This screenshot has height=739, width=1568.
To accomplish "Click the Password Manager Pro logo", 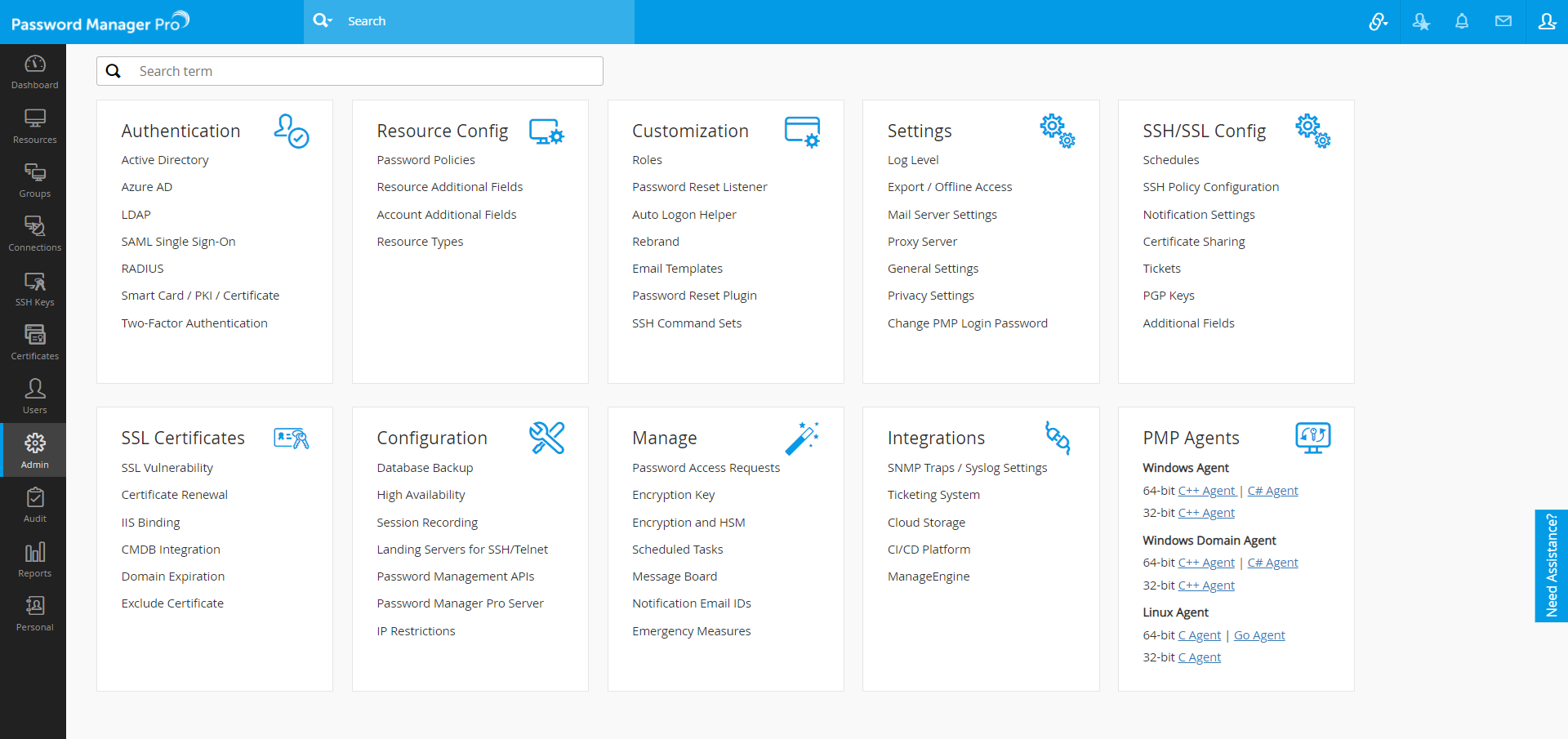I will pos(100,22).
